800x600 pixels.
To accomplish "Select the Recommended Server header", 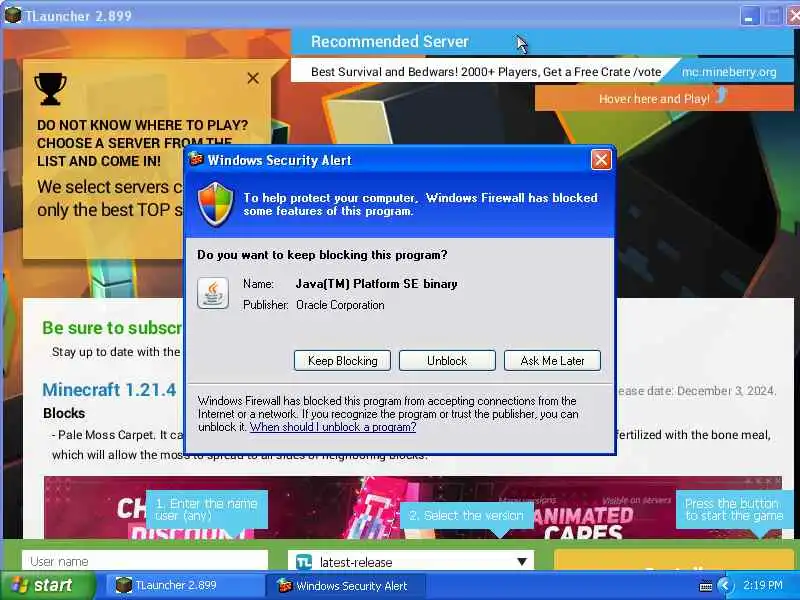I will point(390,42).
